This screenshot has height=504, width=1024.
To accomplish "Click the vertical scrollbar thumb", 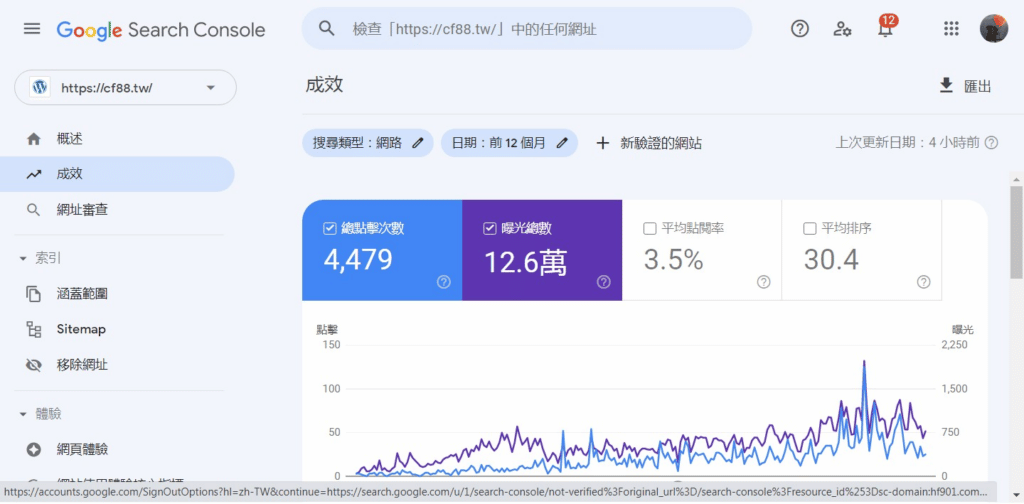I will [x=1017, y=231].
